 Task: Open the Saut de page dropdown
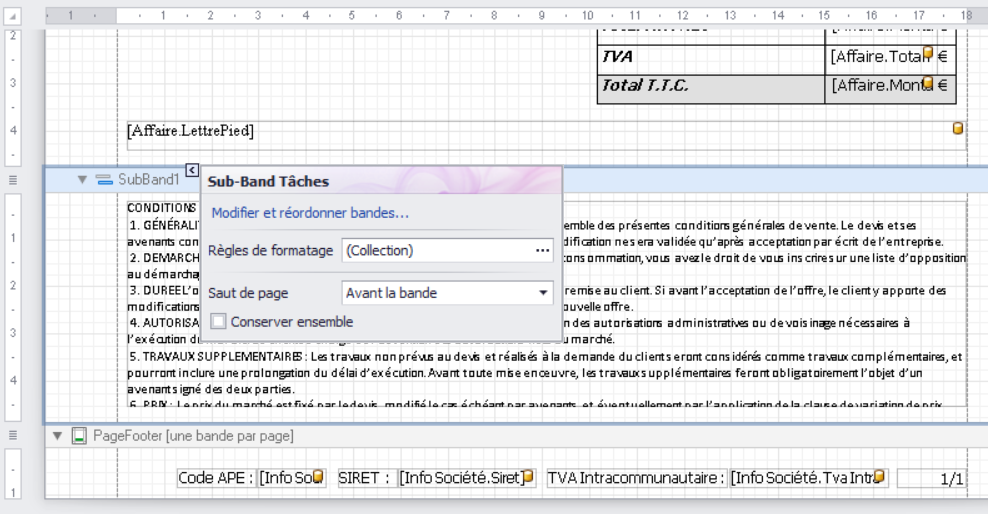click(x=544, y=294)
